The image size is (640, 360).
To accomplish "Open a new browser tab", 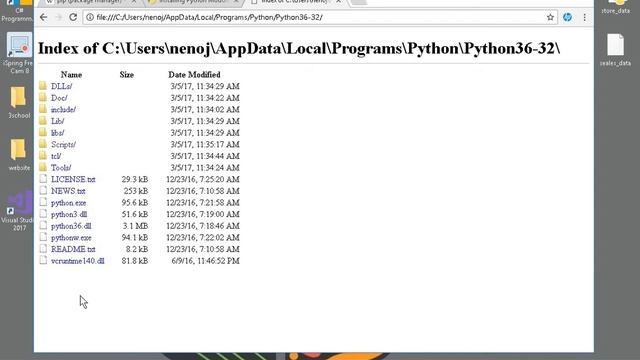I will tap(359, 2).
